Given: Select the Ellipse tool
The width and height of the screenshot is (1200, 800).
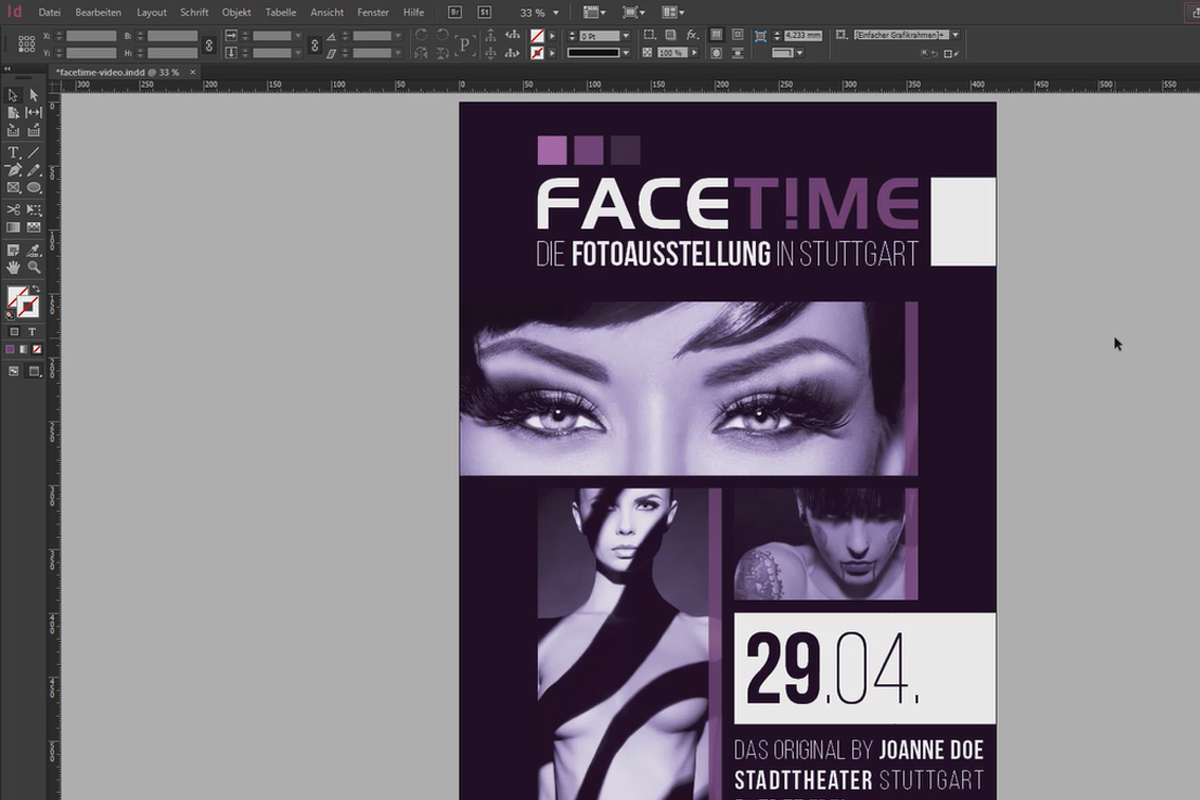Looking at the screenshot, I should click(x=34, y=187).
